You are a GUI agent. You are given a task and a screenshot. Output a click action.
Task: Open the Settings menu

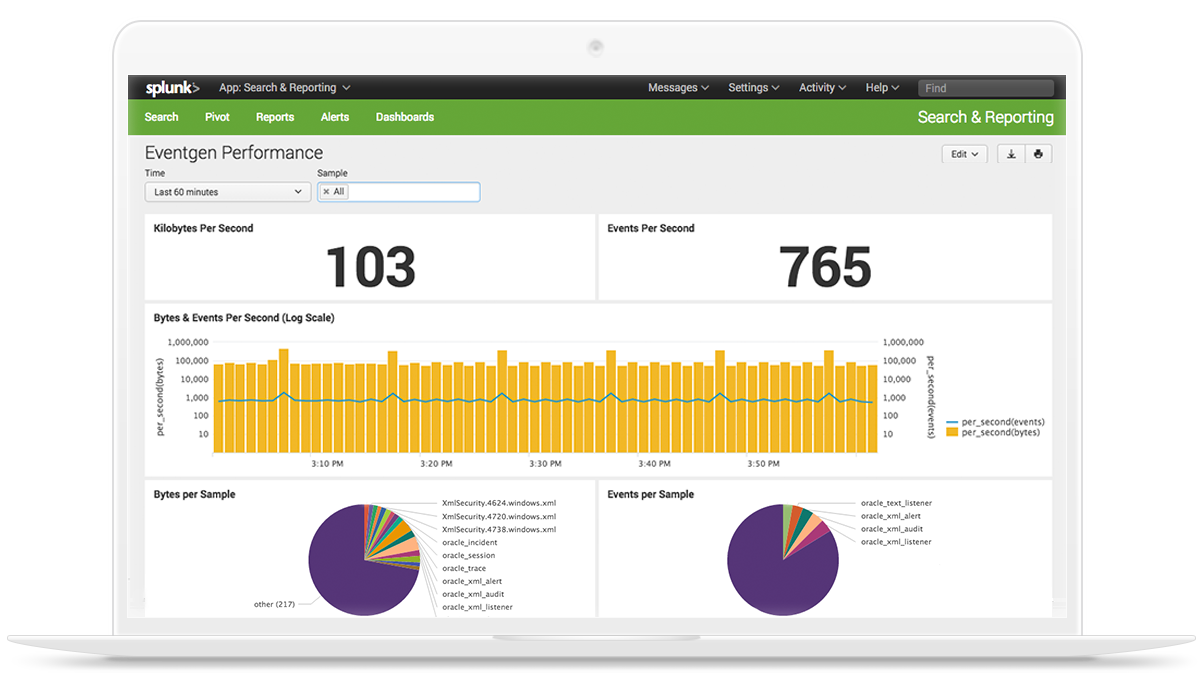(x=753, y=88)
